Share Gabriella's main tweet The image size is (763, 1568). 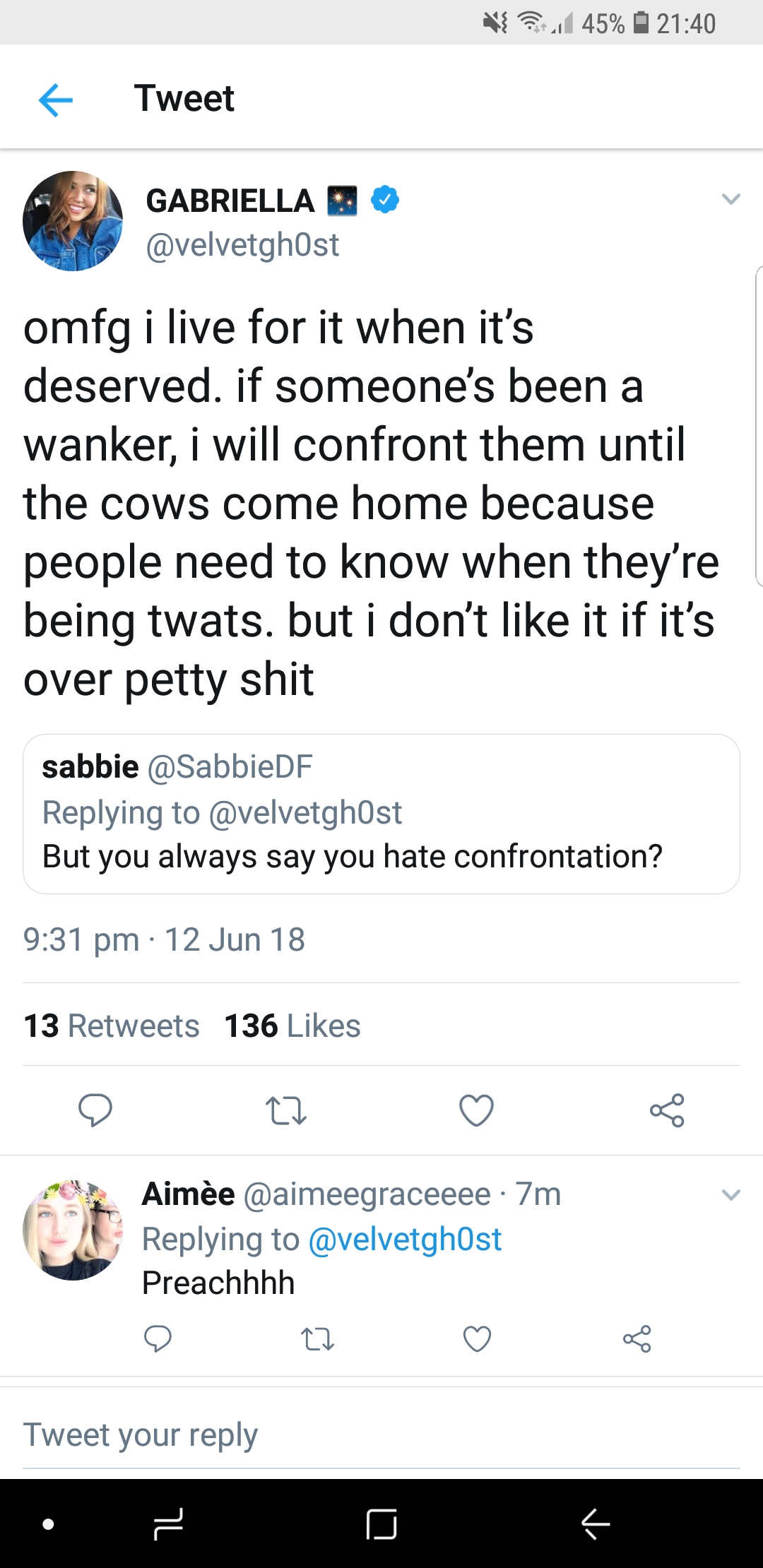click(x=668, y=1110)
